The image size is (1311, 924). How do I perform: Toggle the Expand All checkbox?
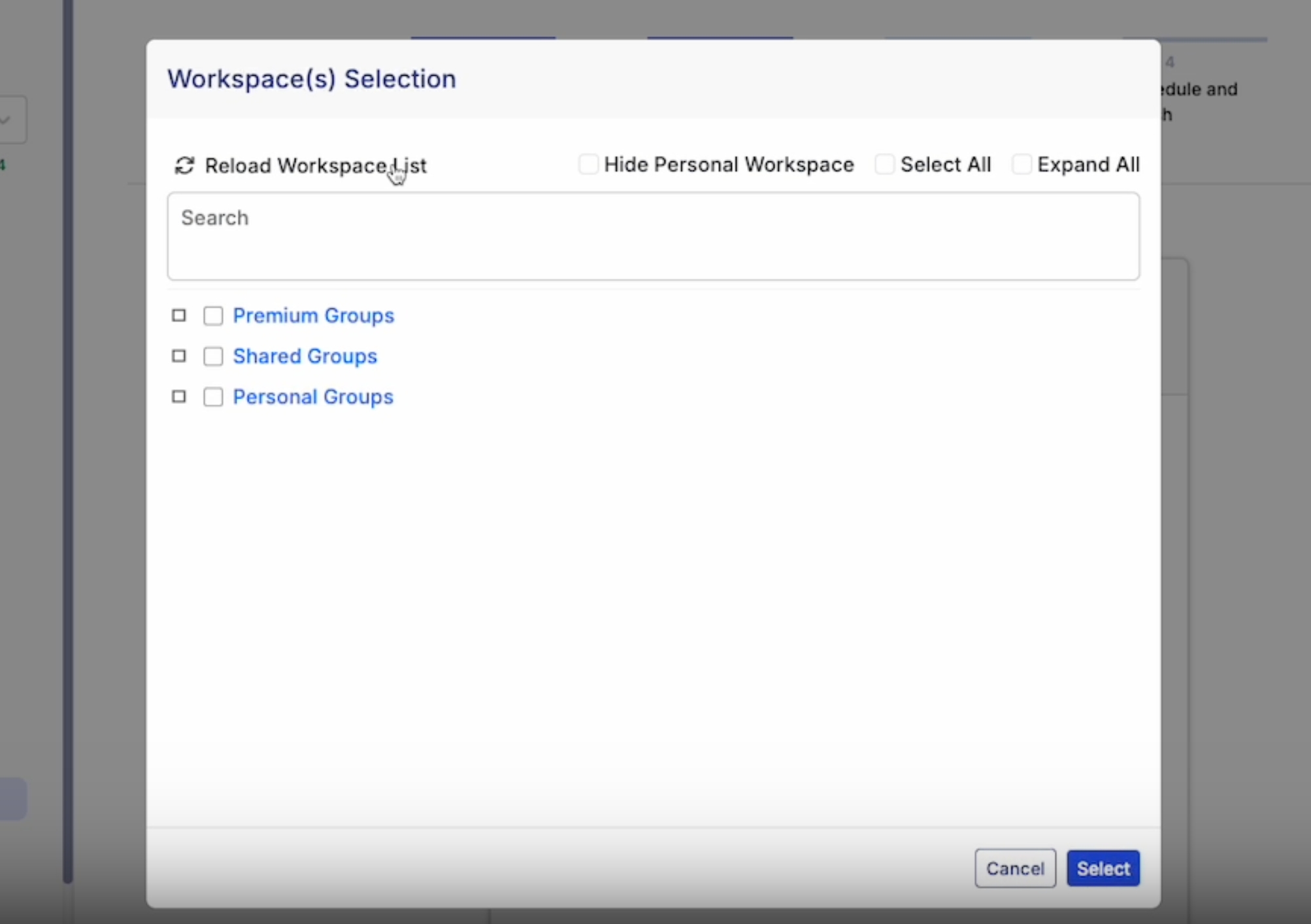tap(1021, 165)
